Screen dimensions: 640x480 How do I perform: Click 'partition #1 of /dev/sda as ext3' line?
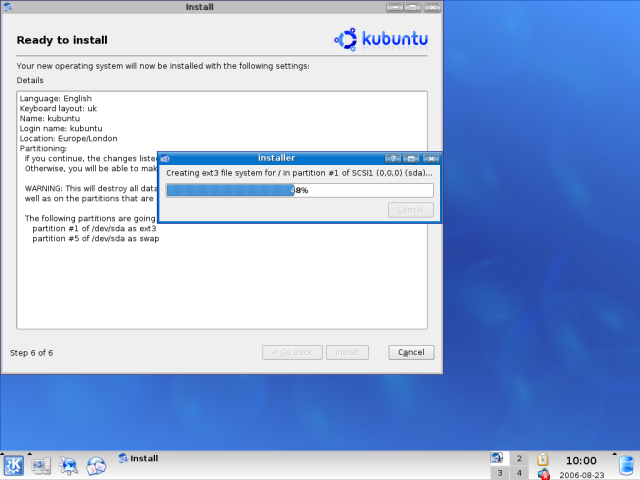pos(94,229)
